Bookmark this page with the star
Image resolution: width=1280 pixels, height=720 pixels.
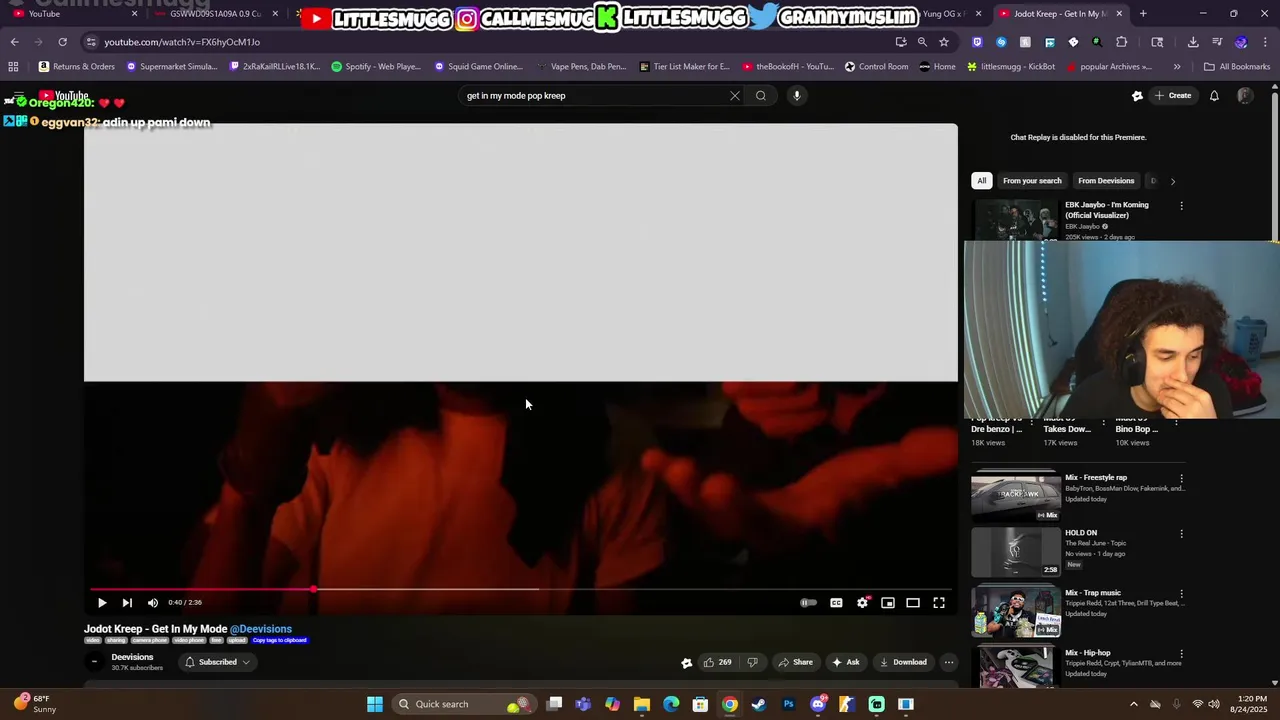pyautogui.click(x=944, y=42)
